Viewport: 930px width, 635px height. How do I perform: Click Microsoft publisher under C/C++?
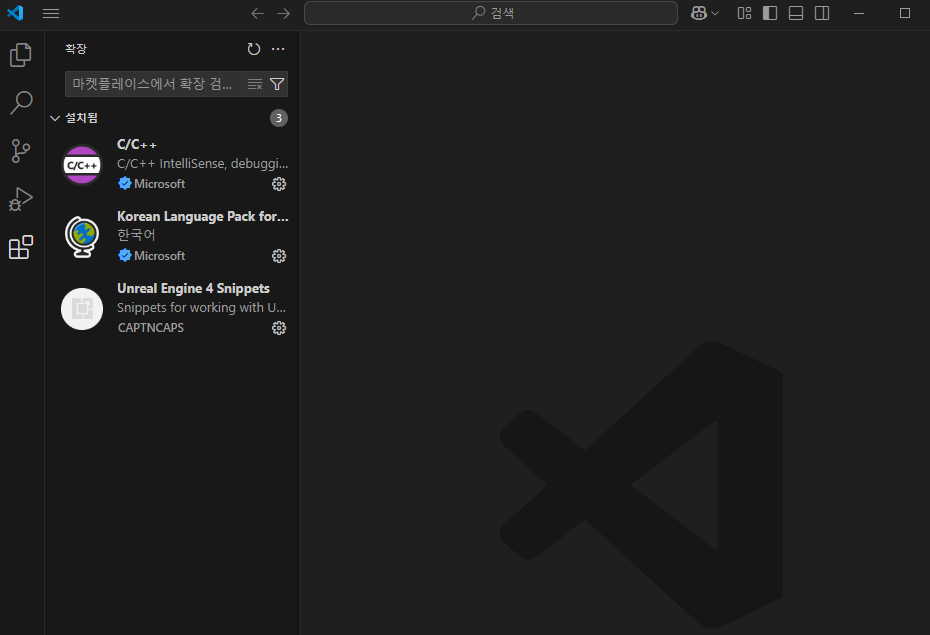[x=160, y=184]
